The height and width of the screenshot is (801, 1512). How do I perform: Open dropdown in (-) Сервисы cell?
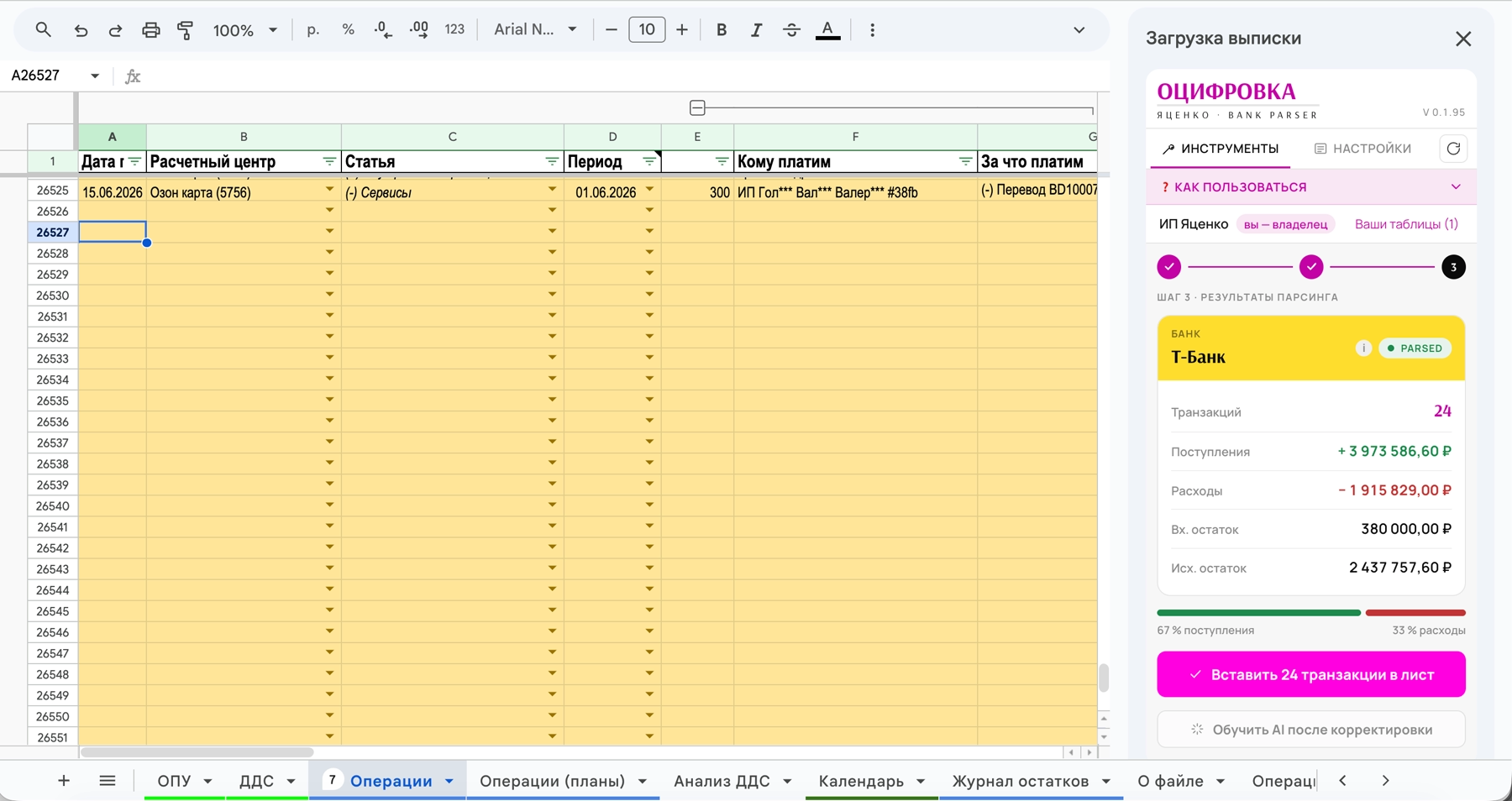552,191
